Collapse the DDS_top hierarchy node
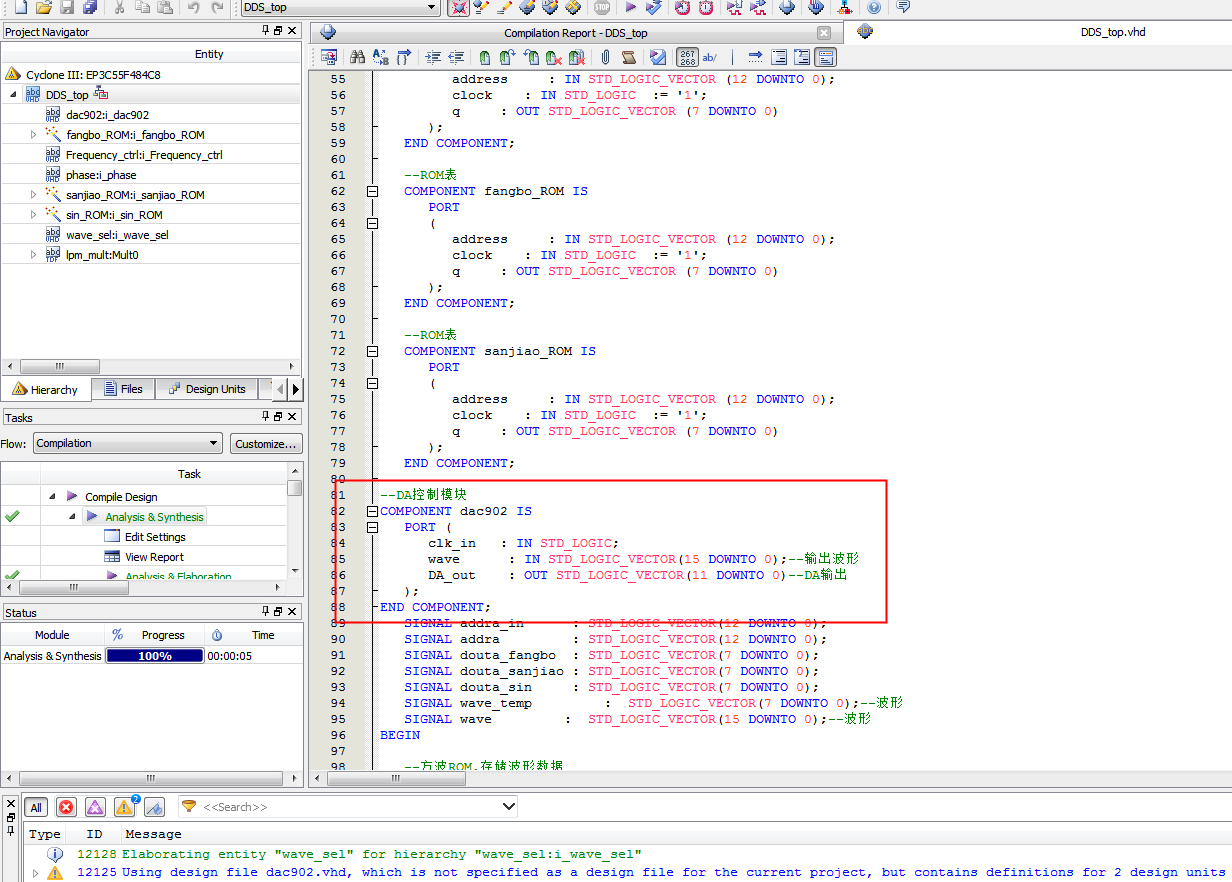1232x882 pixels. [x=13, y=94]
